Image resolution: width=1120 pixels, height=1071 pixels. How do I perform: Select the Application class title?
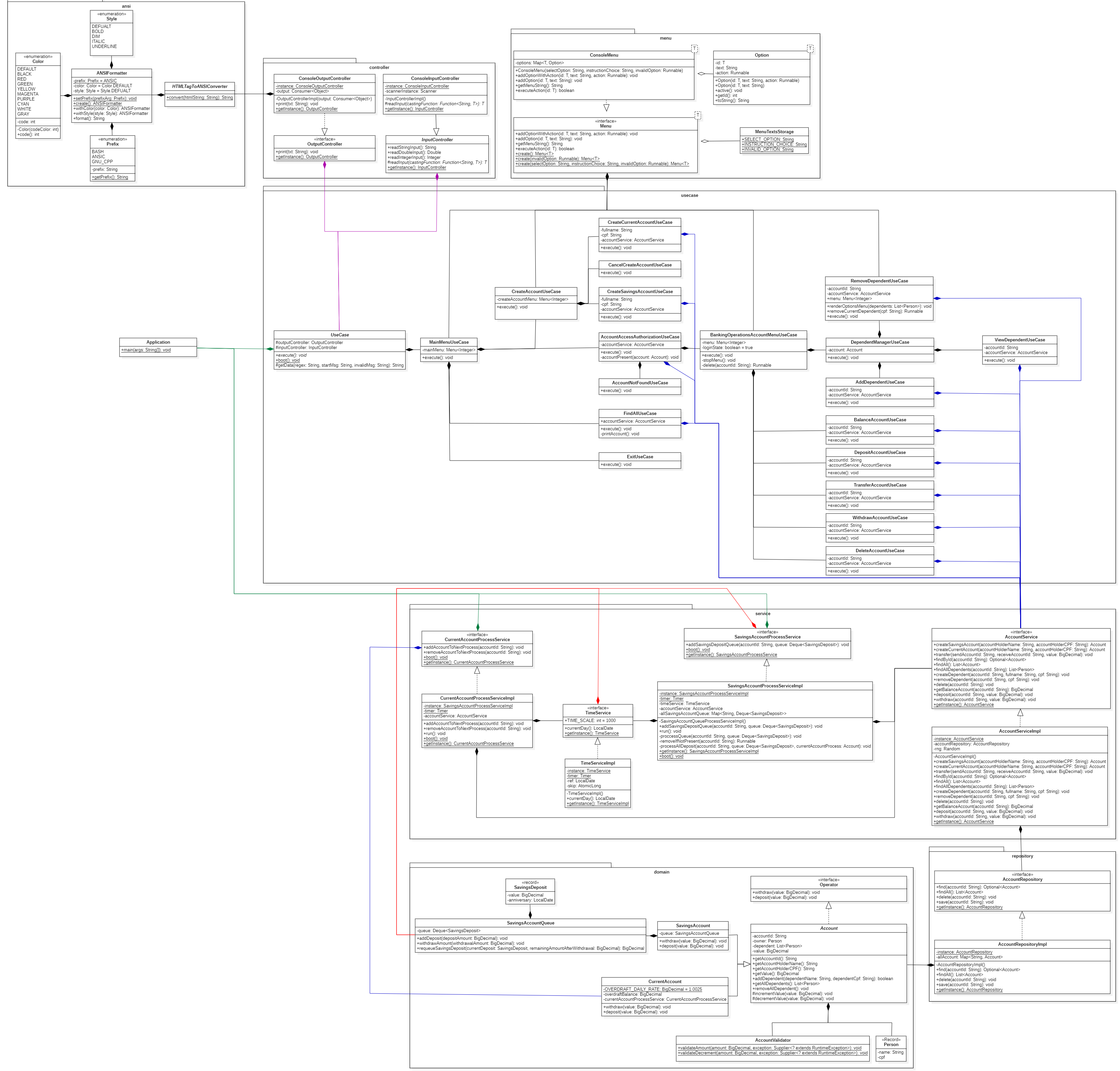[158, 342]
